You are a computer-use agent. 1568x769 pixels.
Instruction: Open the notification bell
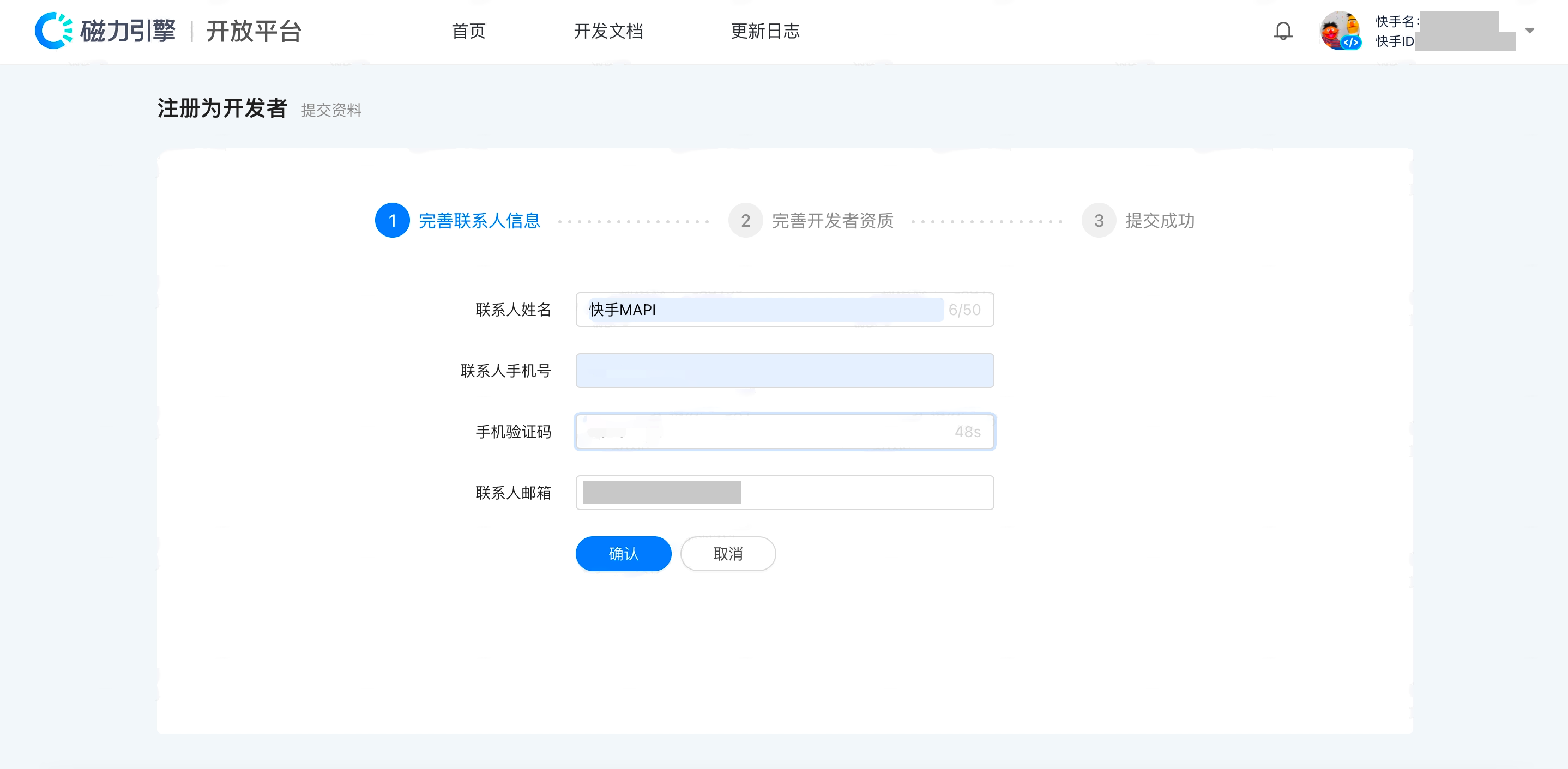tap(1283, 31)
